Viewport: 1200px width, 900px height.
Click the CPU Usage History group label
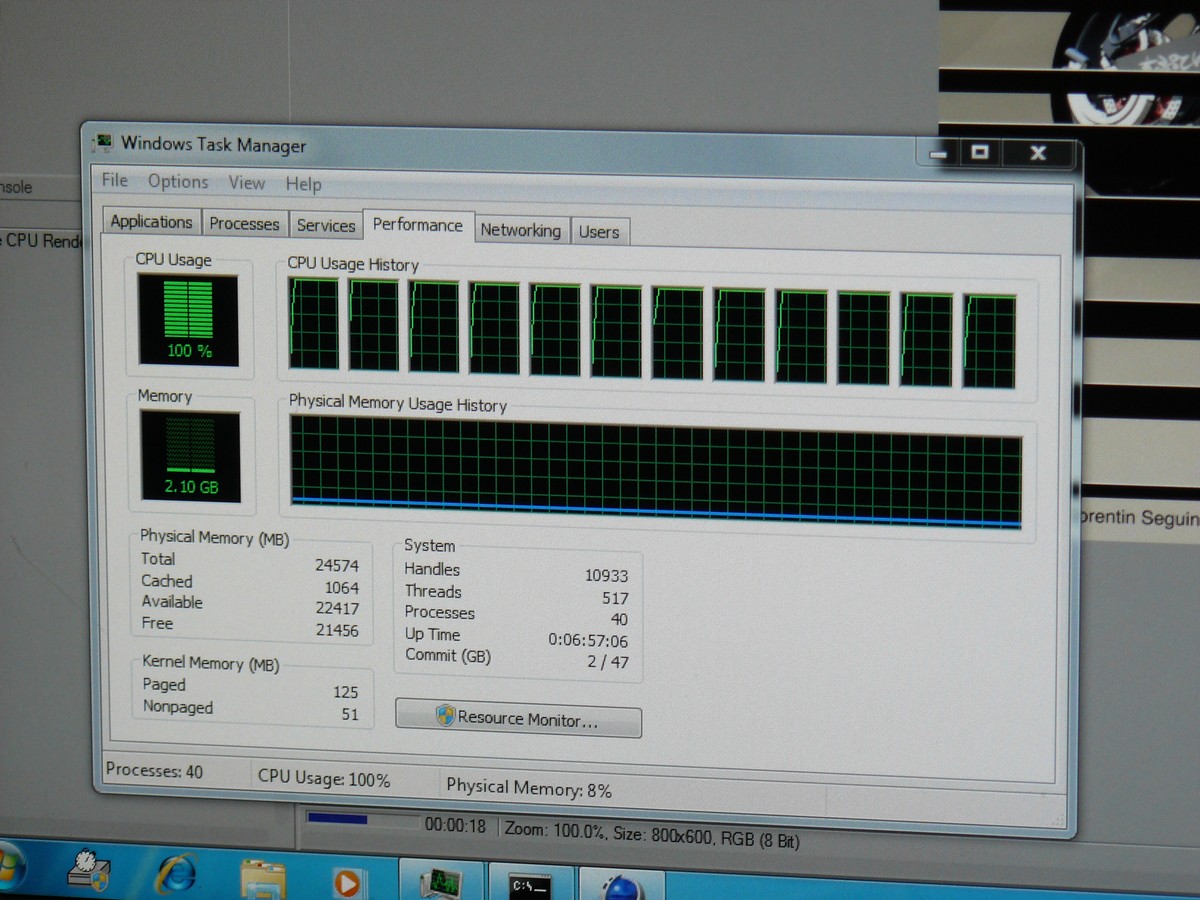(353, 264)
